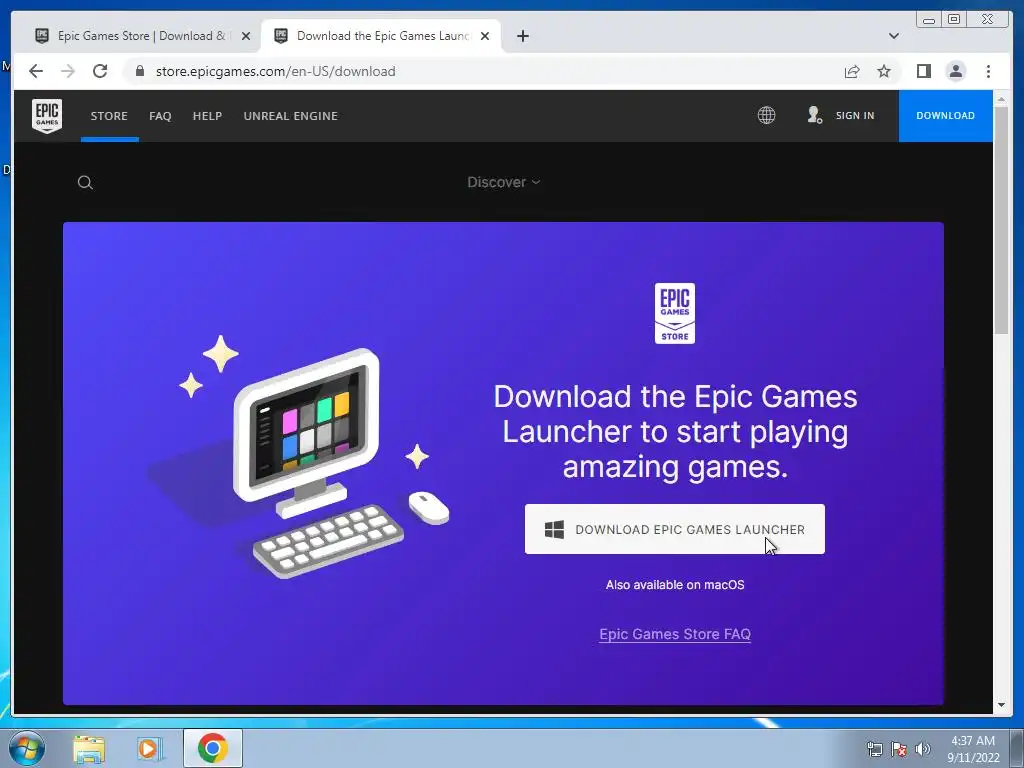Select the STORE navigation item
Viewport: 1024px width, 768px height.
click(x=109, y=116)
